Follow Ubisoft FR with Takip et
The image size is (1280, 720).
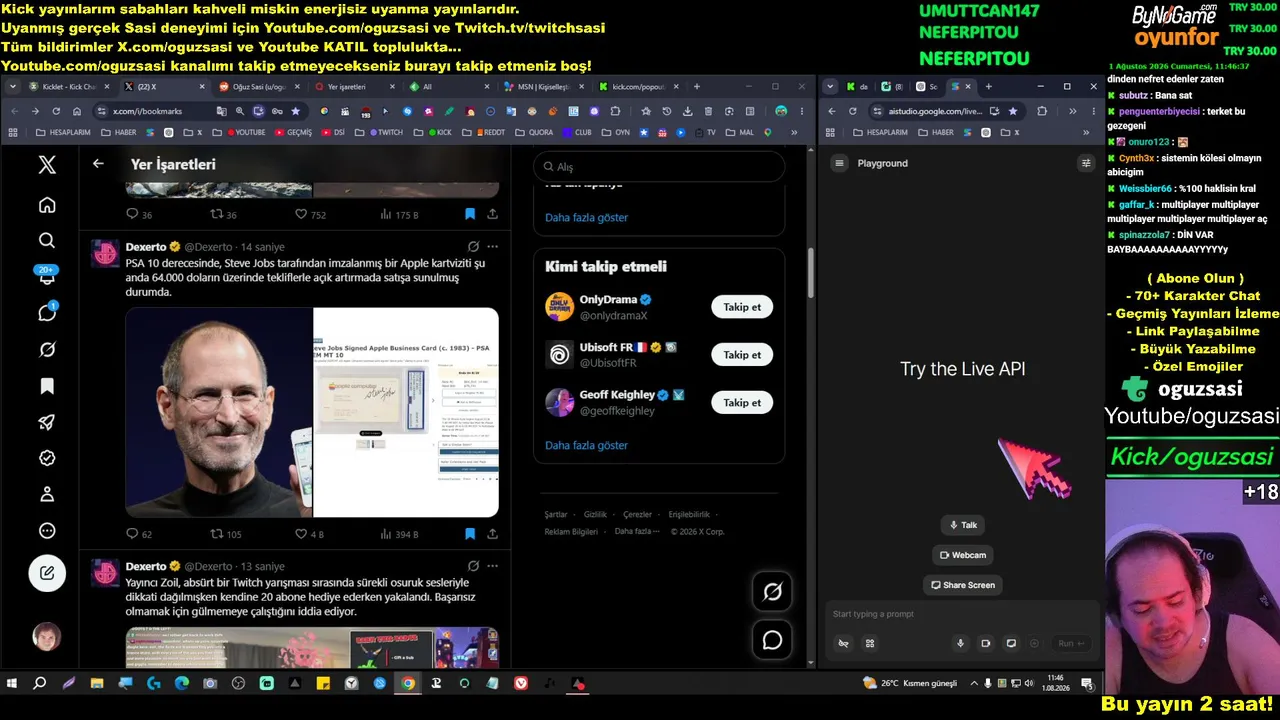coord(742,355)
